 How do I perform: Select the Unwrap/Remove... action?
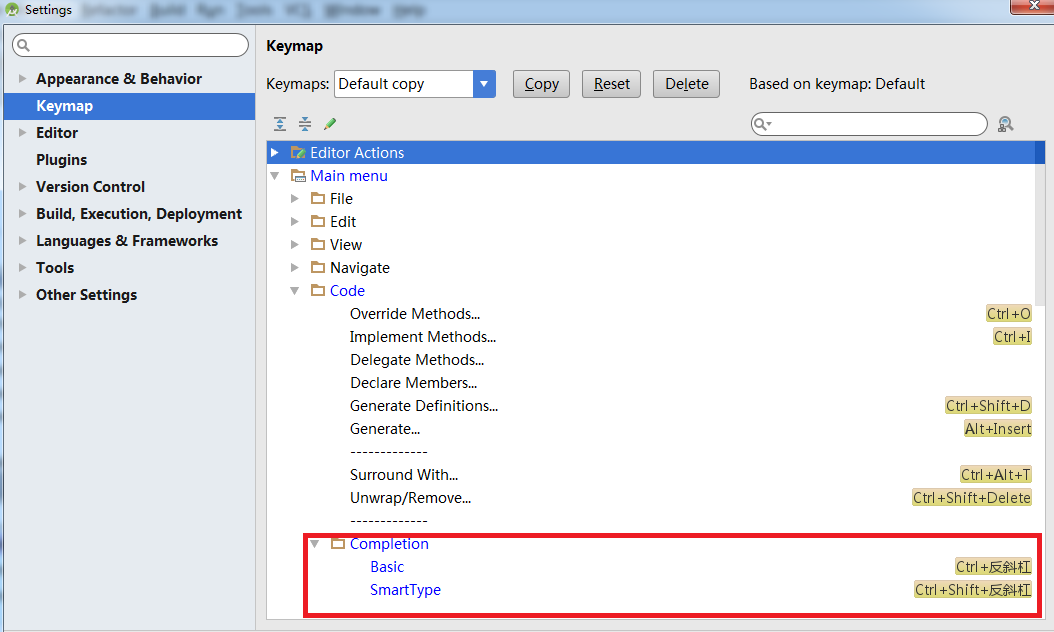click(x=410, y=498)
